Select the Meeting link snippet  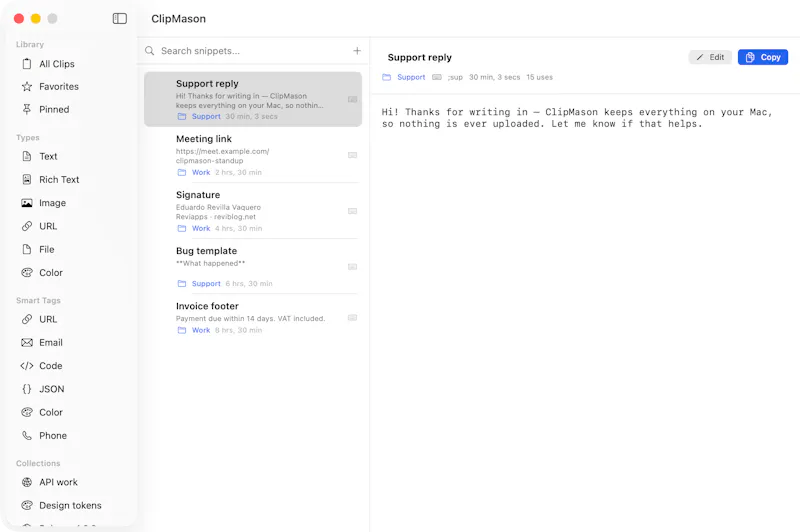(x=253, y=155)
